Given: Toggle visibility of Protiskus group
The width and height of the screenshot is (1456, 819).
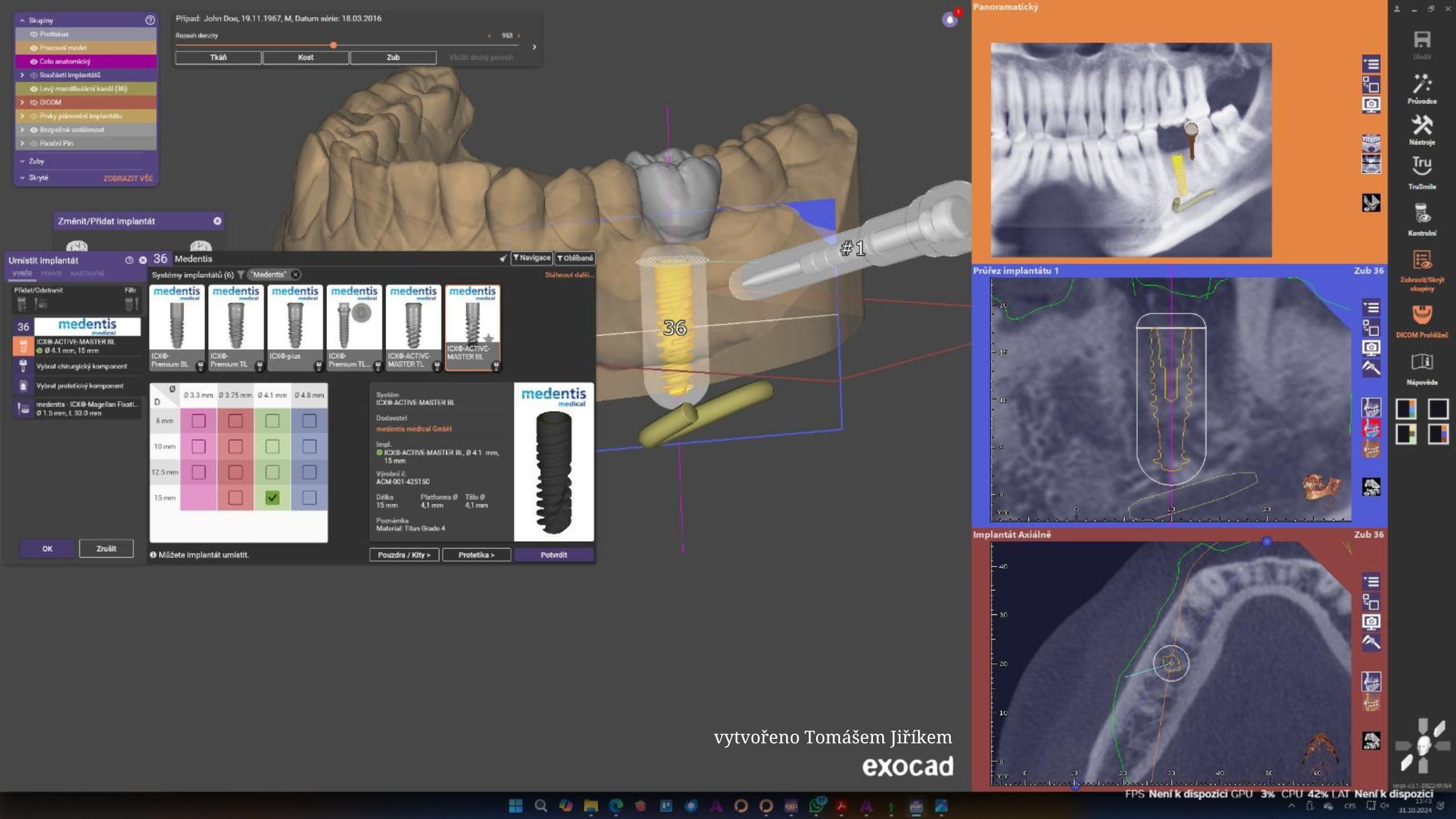Looking at the screenshot, I should tap(34, 34).
